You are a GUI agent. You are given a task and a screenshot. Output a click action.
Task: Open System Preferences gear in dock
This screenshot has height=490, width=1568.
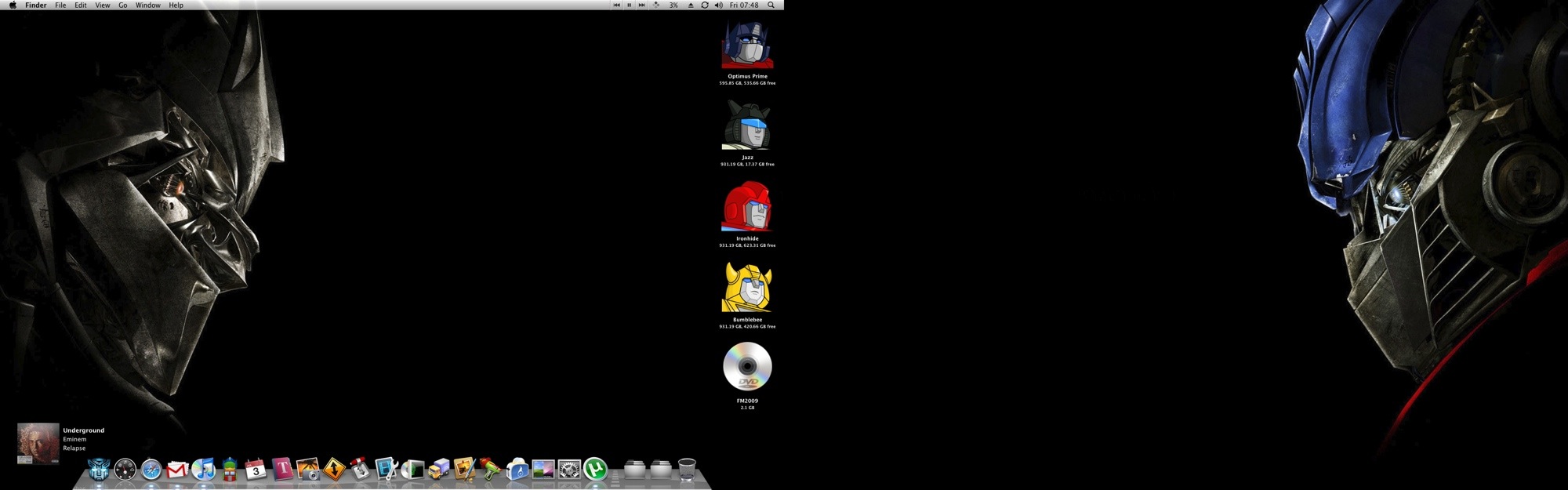point(569,470)
